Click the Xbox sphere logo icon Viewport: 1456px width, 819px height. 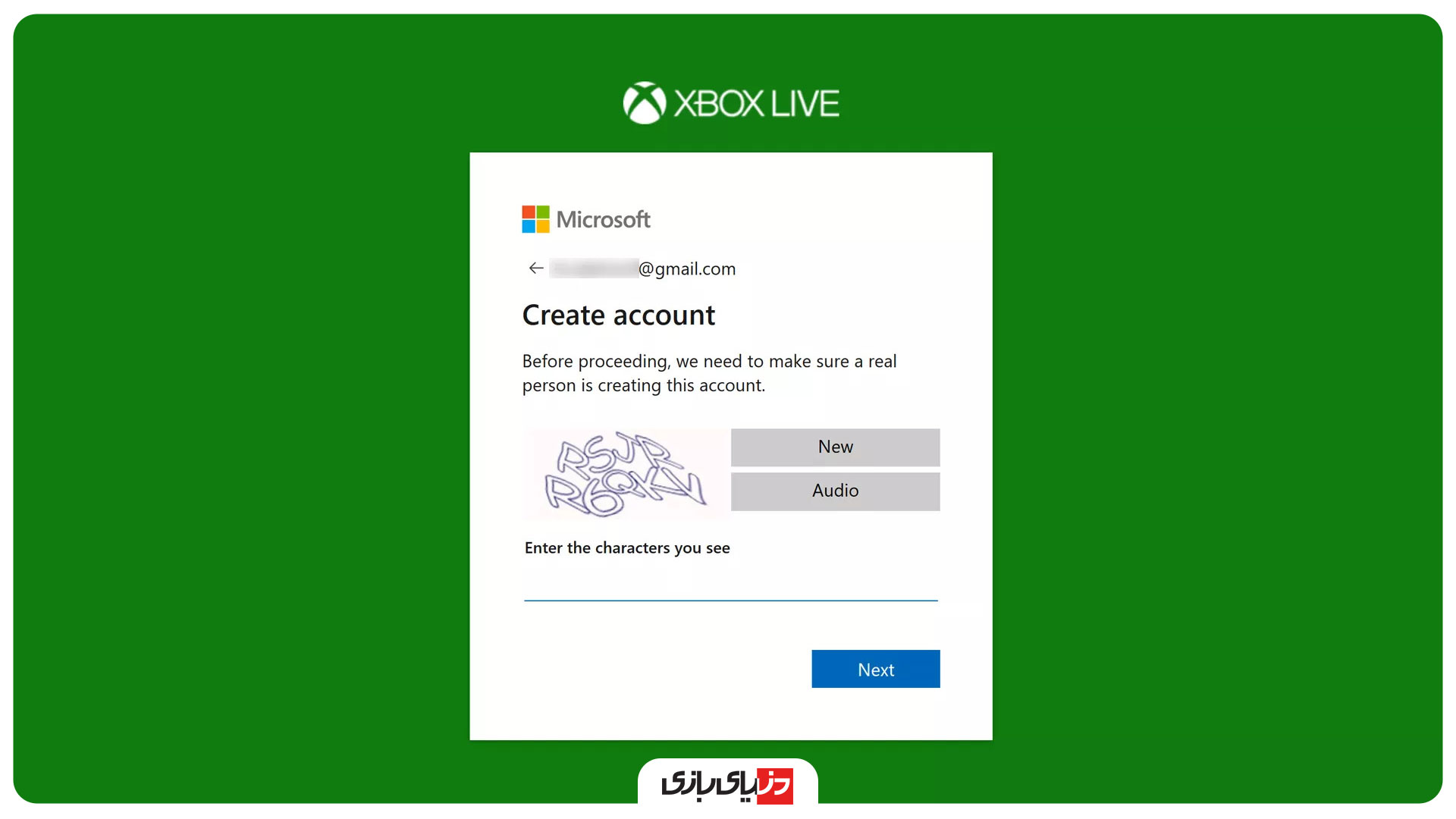tap(645, 102)
